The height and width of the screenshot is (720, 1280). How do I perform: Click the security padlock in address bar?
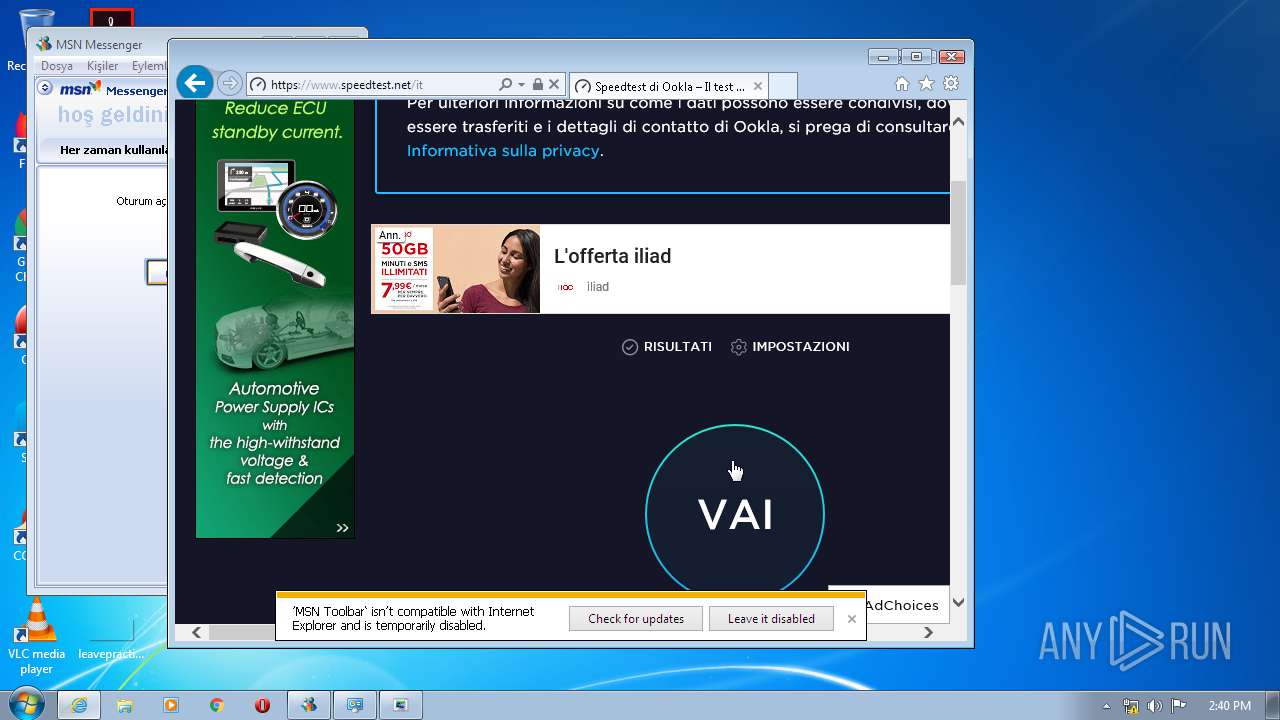538,85
